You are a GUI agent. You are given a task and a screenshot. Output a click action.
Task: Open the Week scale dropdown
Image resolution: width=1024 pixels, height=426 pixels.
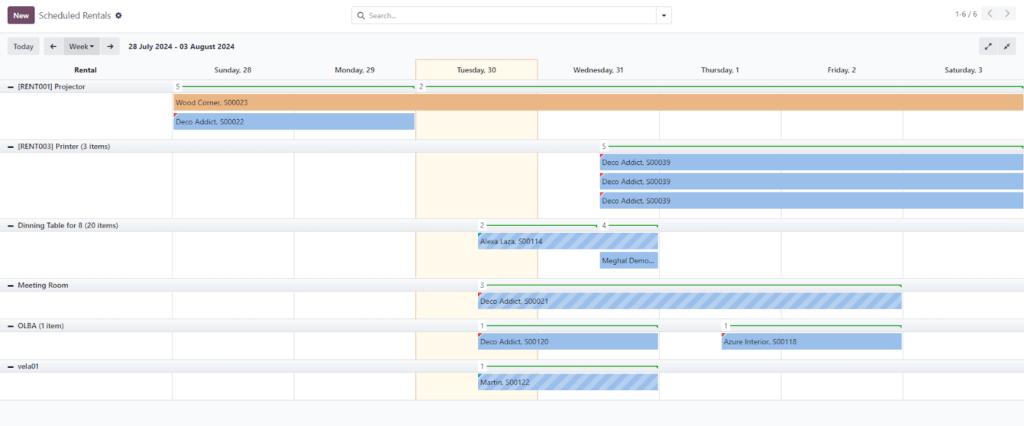point(81,46)
